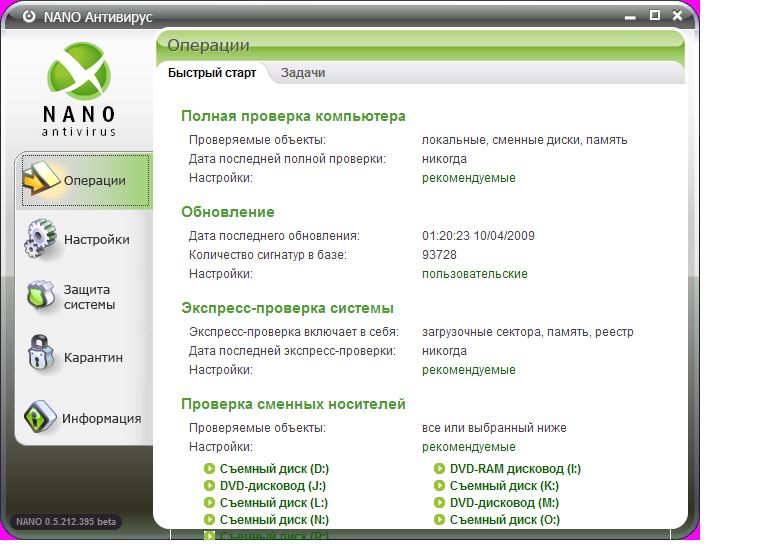
Task: Click the Защита системы shield icon
Action: point(40,297)
